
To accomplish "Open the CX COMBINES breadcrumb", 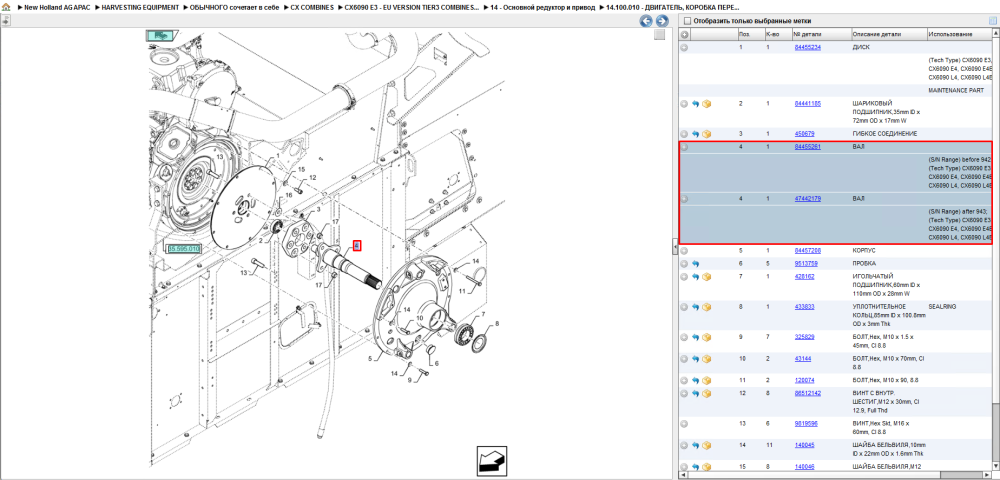I will tap(312, 6).
